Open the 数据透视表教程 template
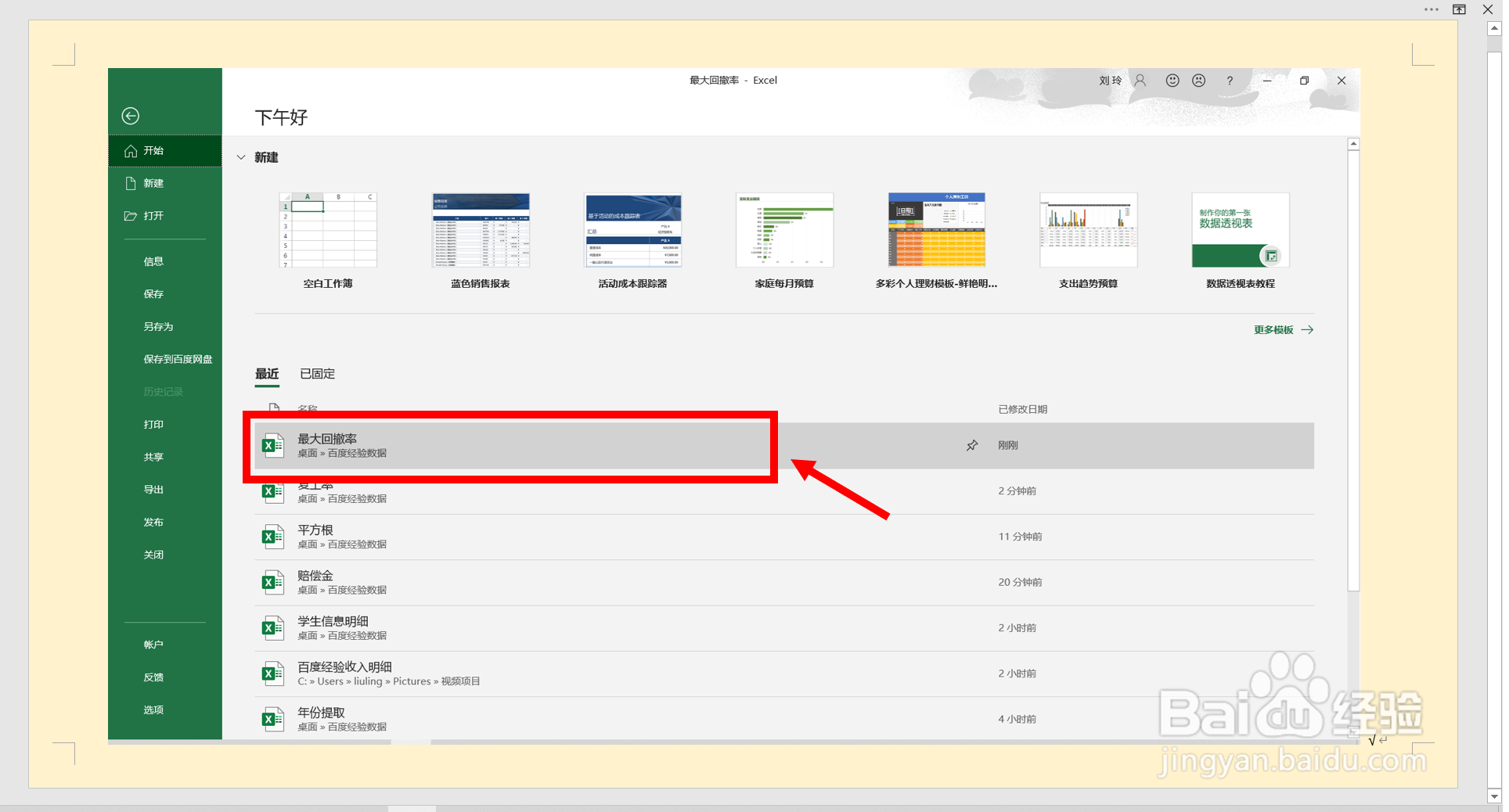The image size is (1509, 812). point(1241,241)
